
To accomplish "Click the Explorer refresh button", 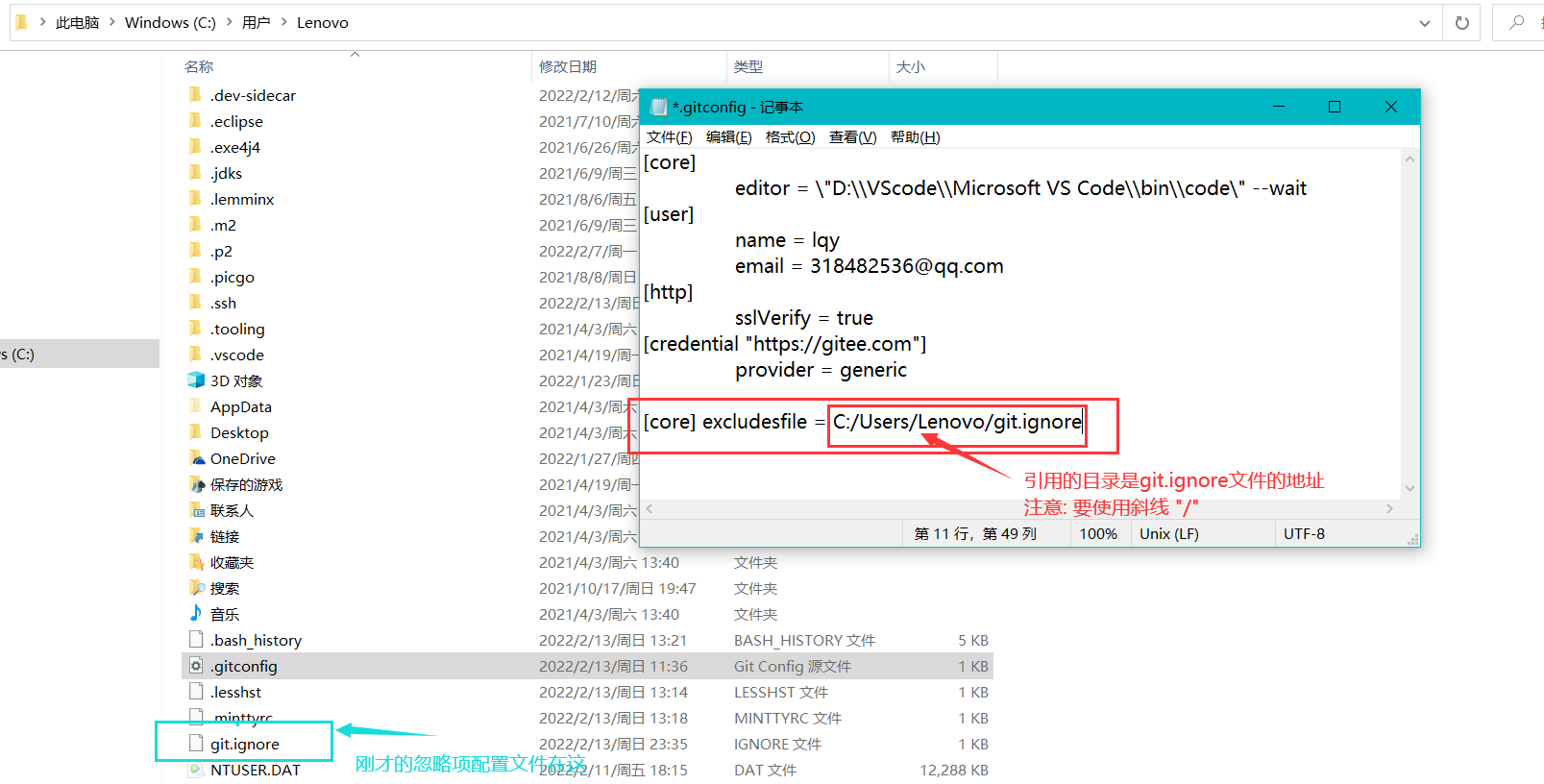I will [1462, 23].
